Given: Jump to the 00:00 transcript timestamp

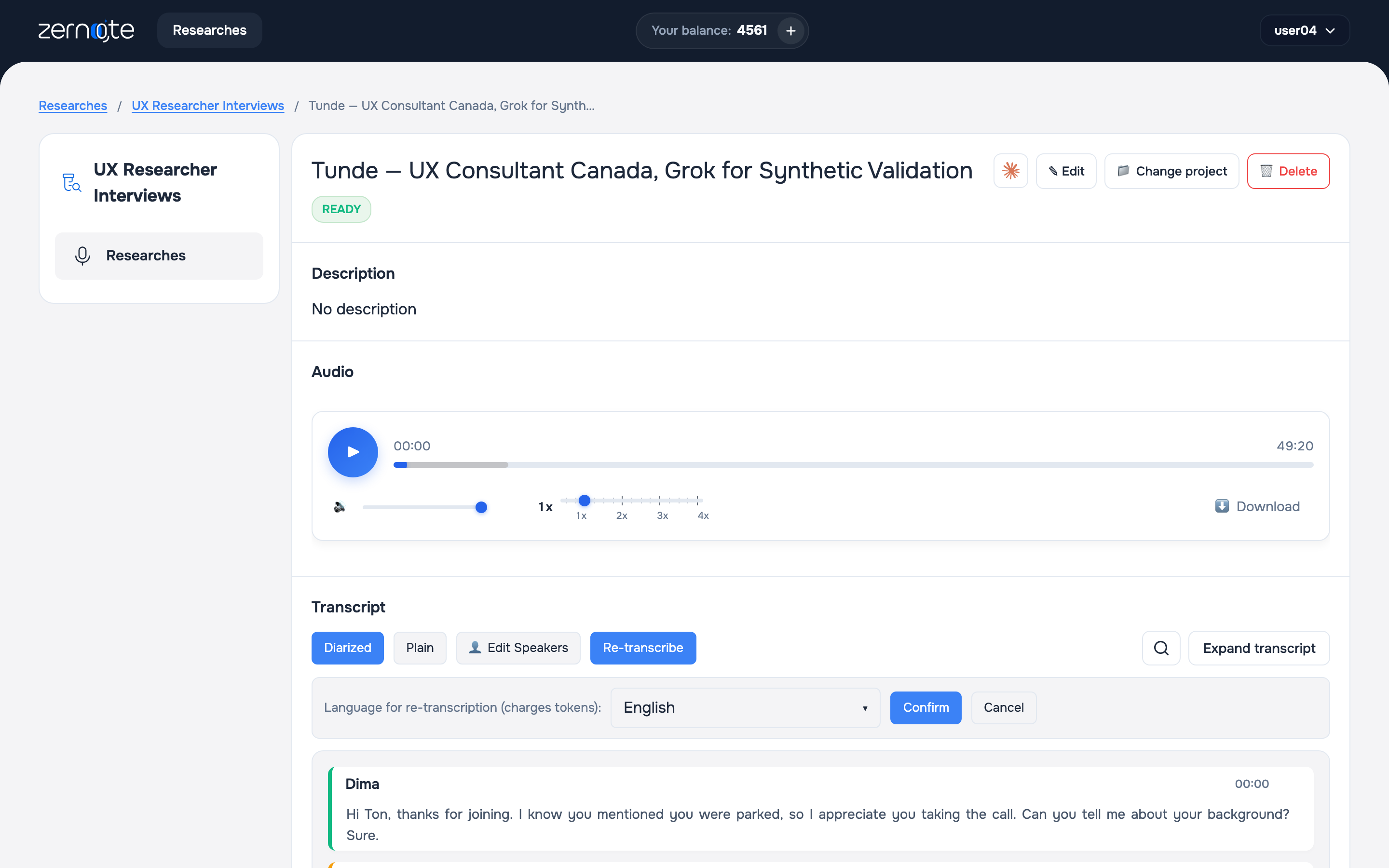Looking at the screenshot, I should pyautogui.click(x=1252, y=784).
